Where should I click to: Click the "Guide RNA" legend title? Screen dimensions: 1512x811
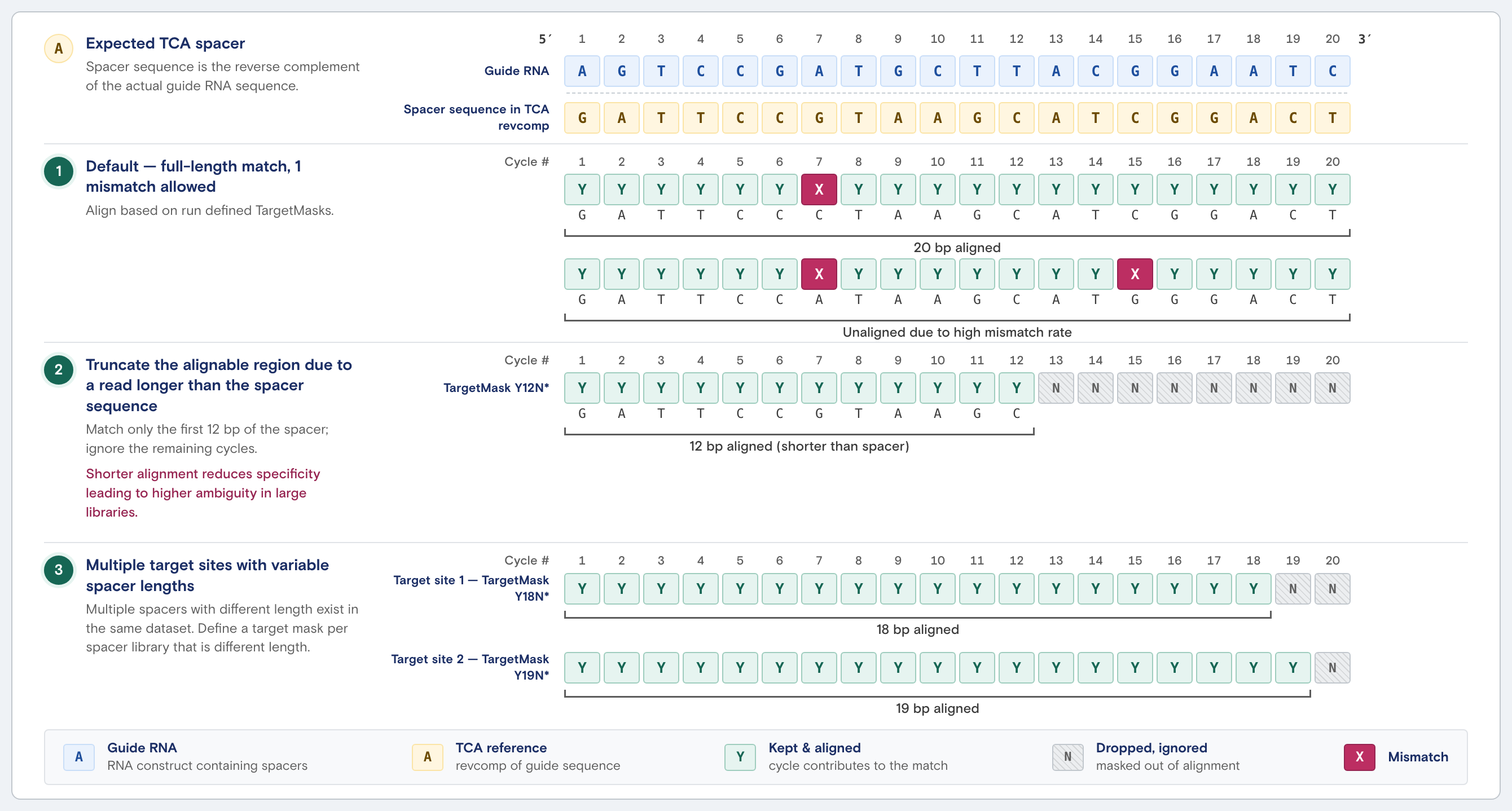pos(142,748)
